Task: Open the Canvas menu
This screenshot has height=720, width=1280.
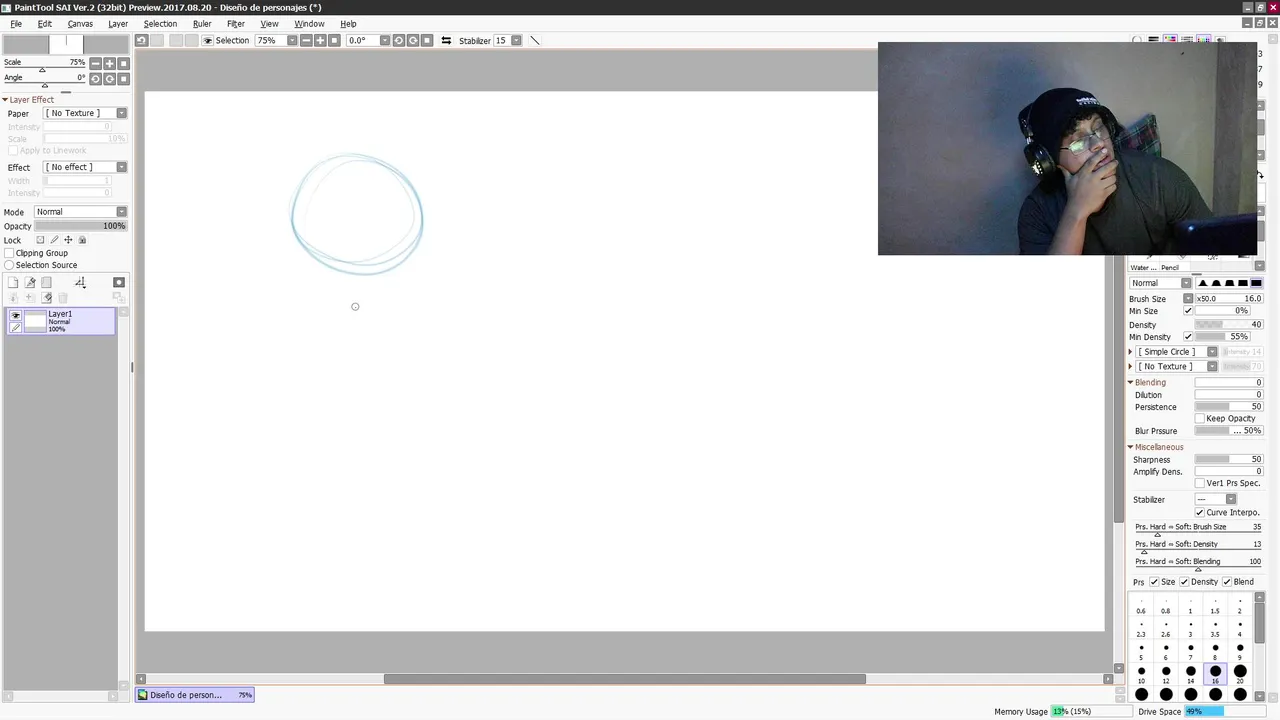Action: (x=80, y=24)
